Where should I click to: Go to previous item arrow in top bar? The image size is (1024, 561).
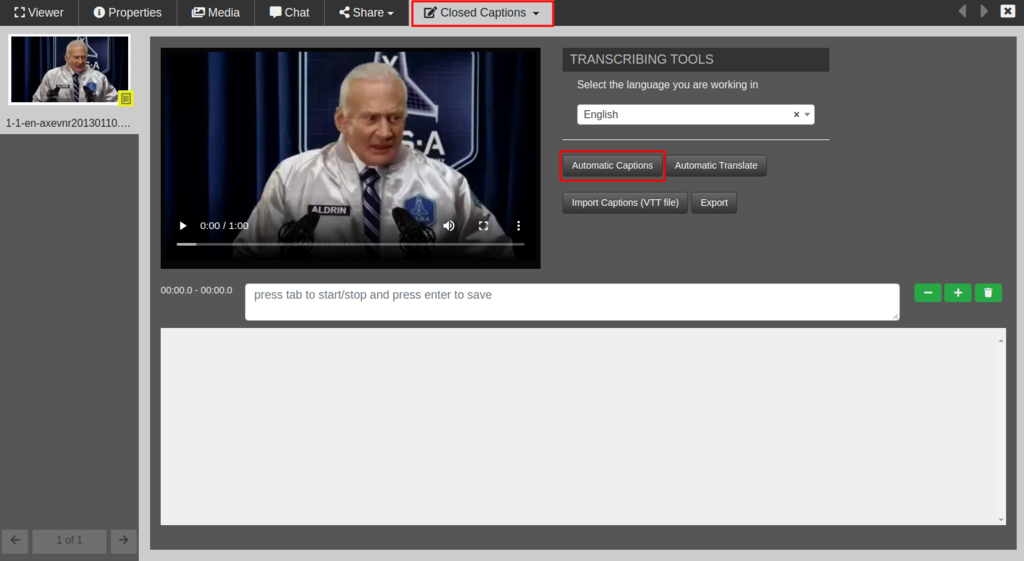click(x=962, y=11)
